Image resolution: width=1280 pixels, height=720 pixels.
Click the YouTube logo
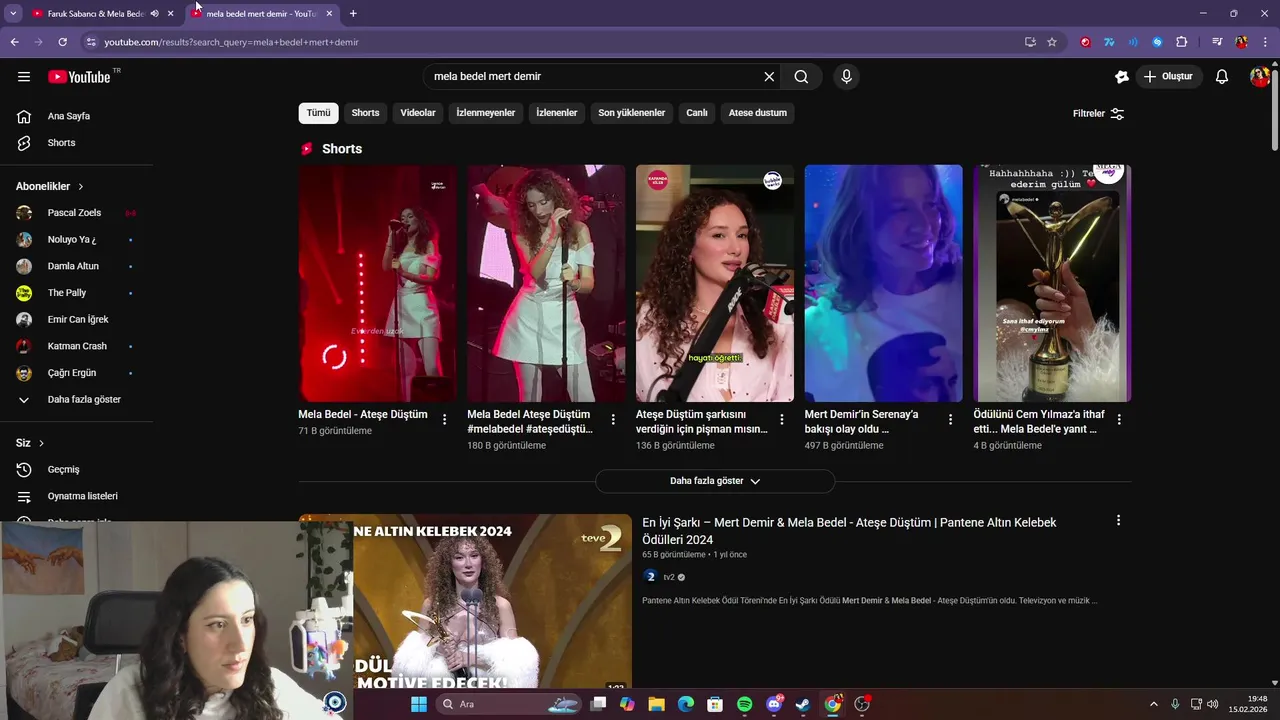click(x=79, y=77)
